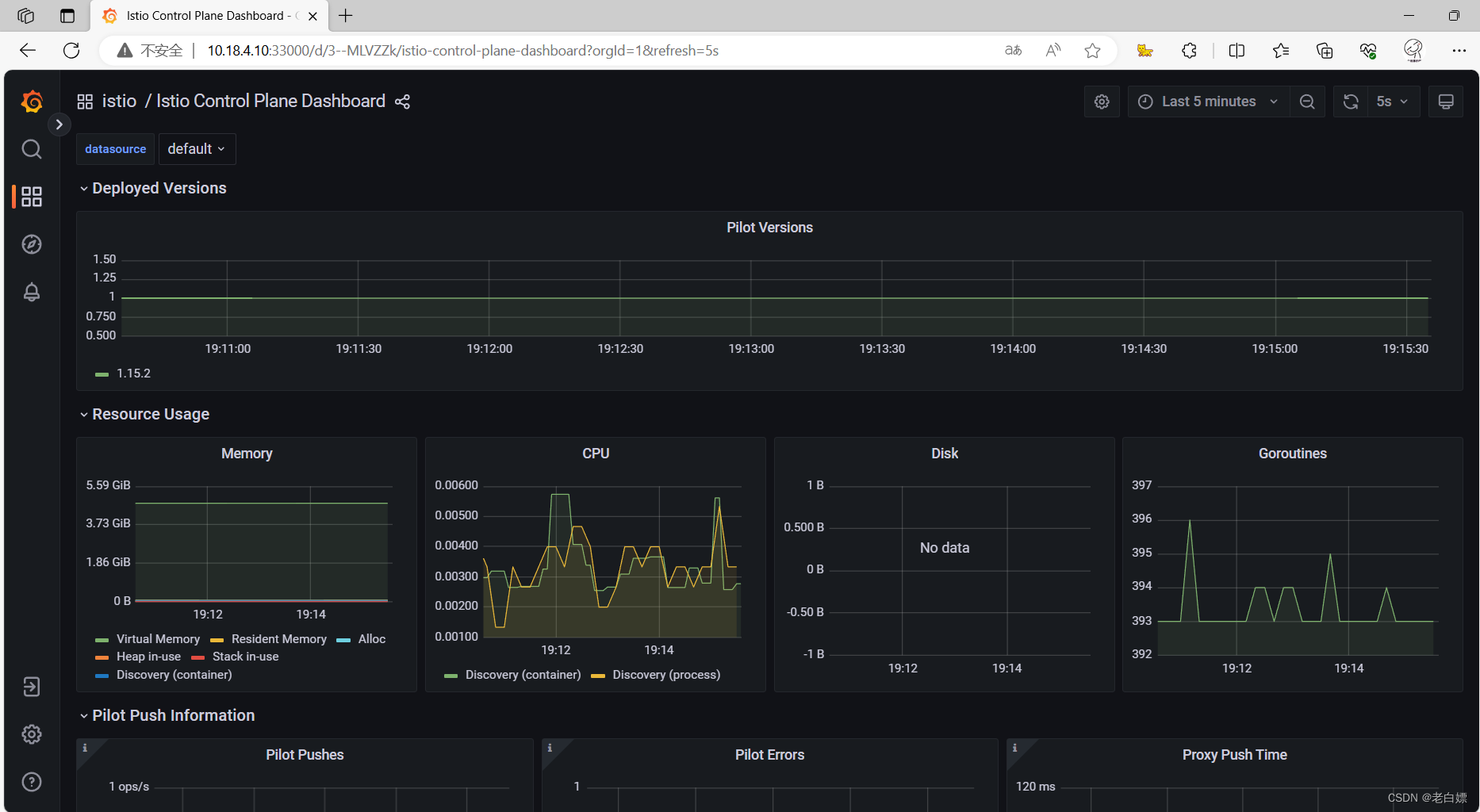Show info tooltip icon on Proxy Push Time panel

[1014, 748]
